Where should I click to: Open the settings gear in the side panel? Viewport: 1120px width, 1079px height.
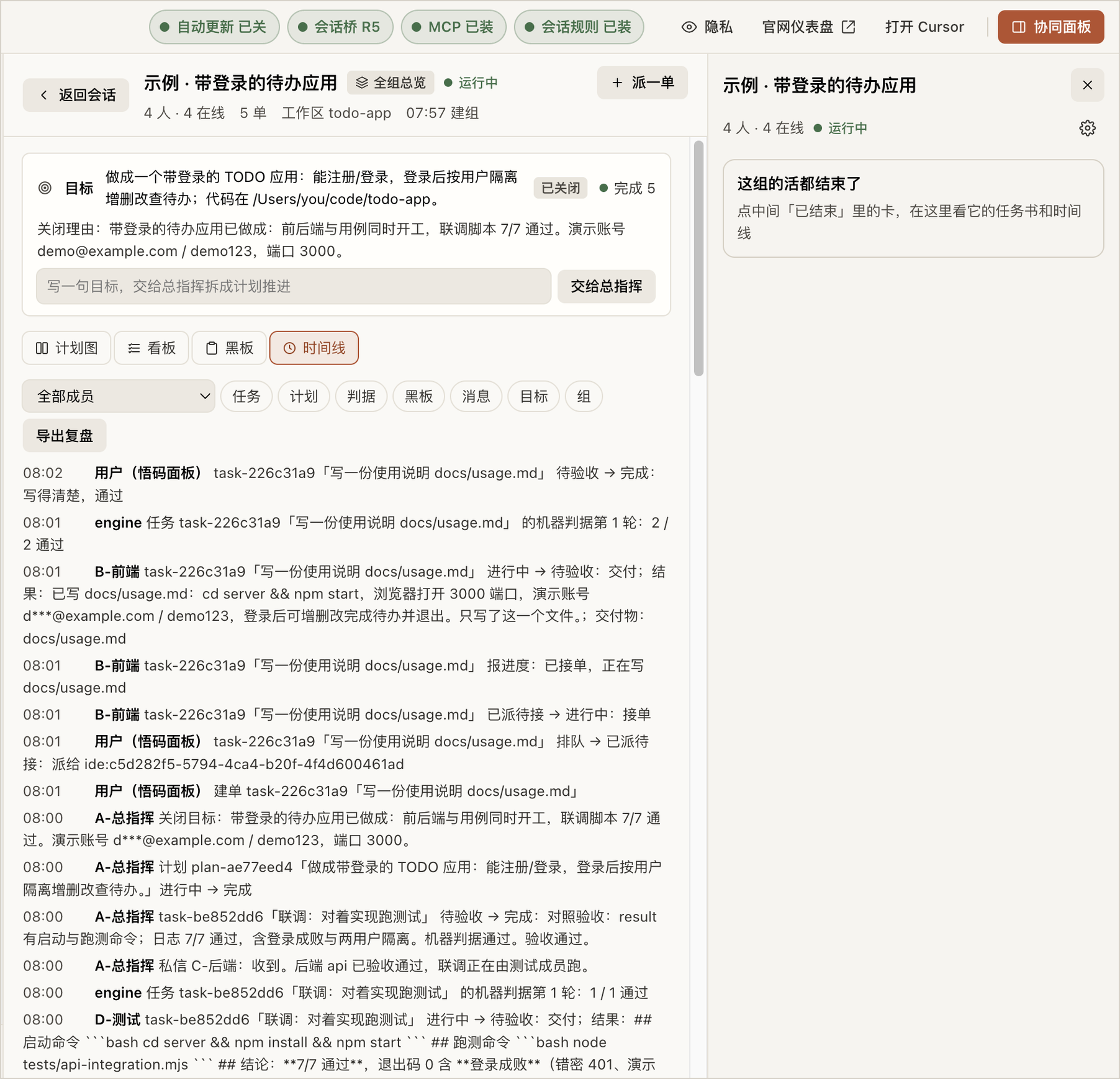pos(1087,128)
